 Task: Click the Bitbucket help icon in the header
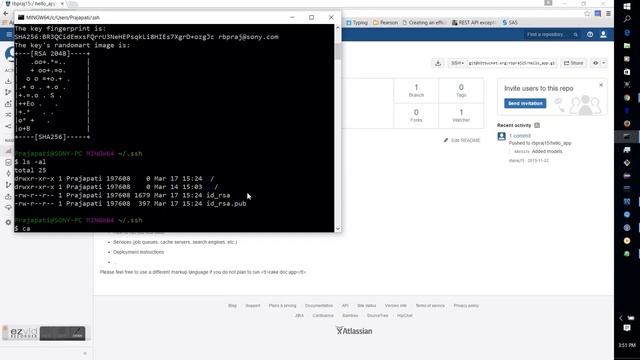tap(590, 35)
